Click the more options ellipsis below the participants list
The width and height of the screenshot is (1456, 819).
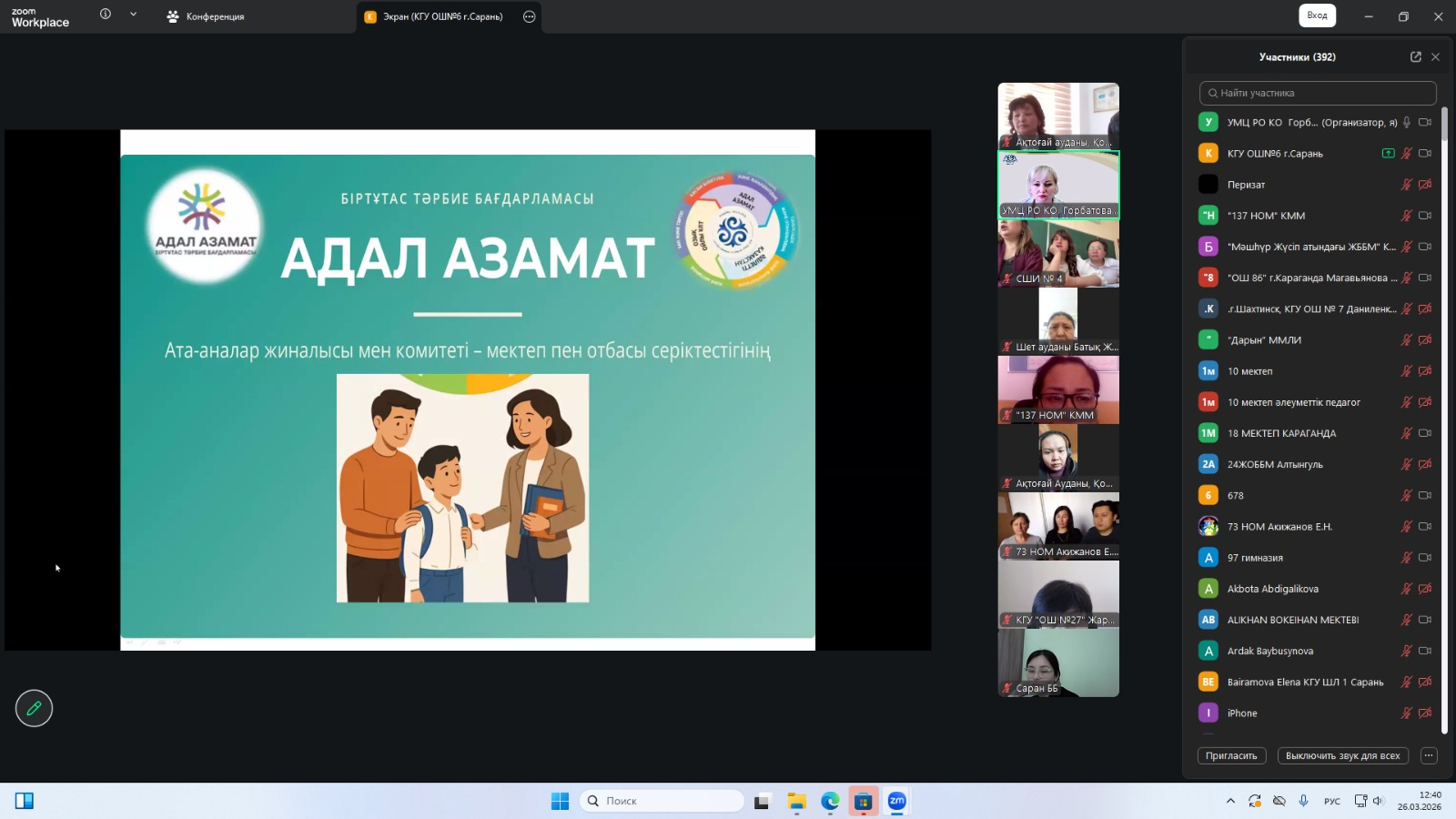coord(1428,755)
